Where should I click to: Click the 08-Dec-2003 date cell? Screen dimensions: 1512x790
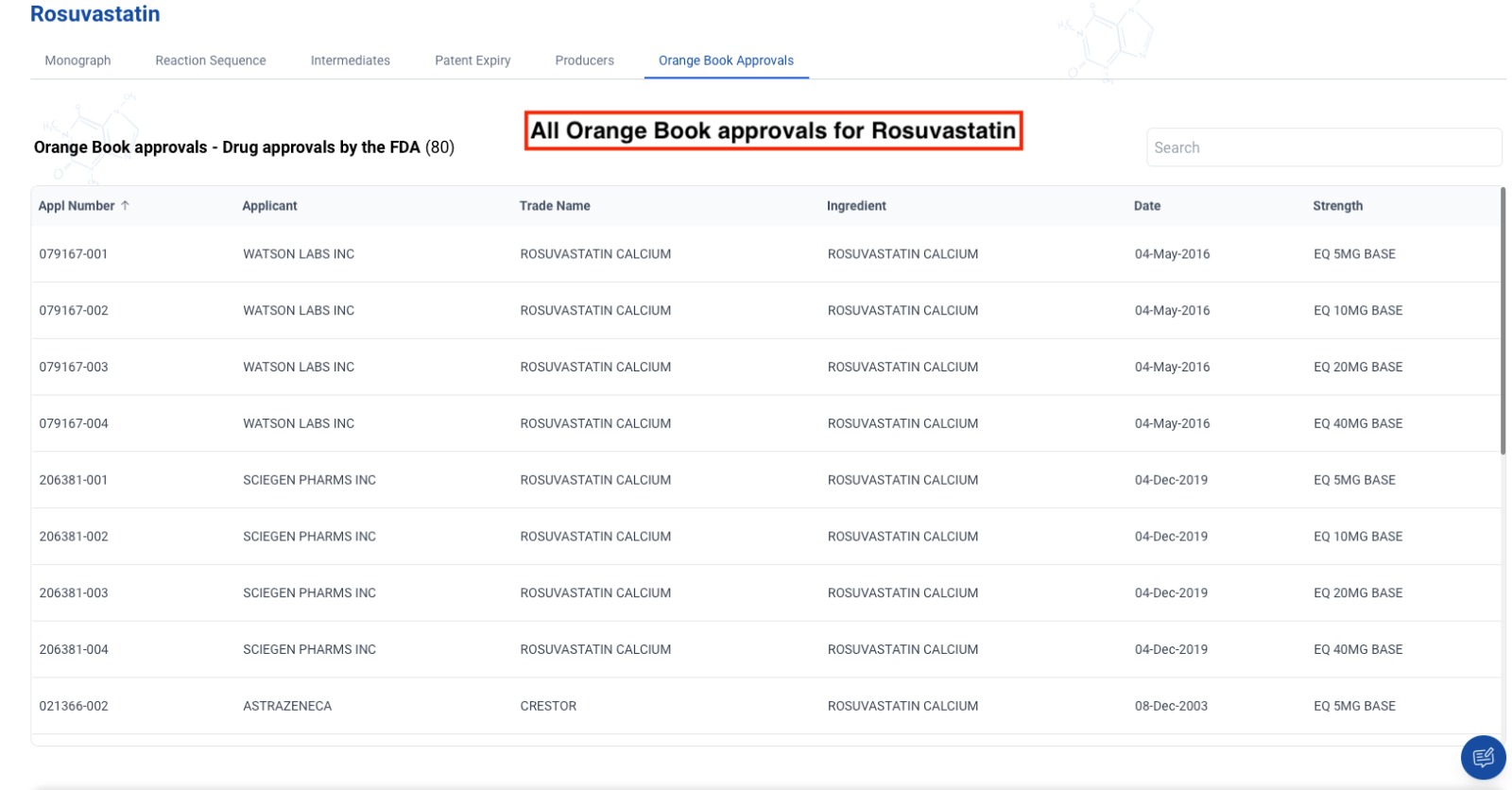1171,706
